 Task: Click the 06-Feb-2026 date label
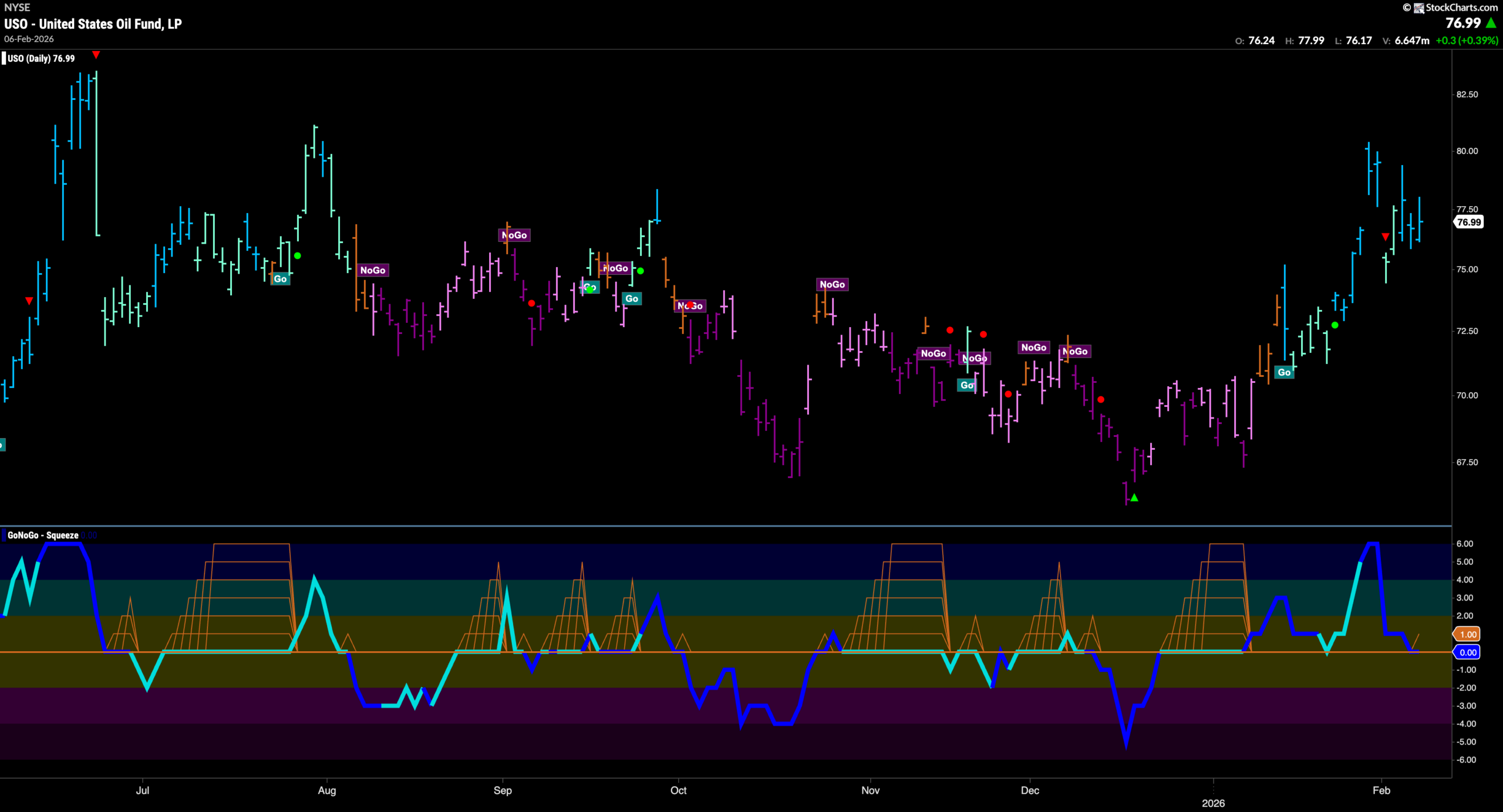click(29, 39)
